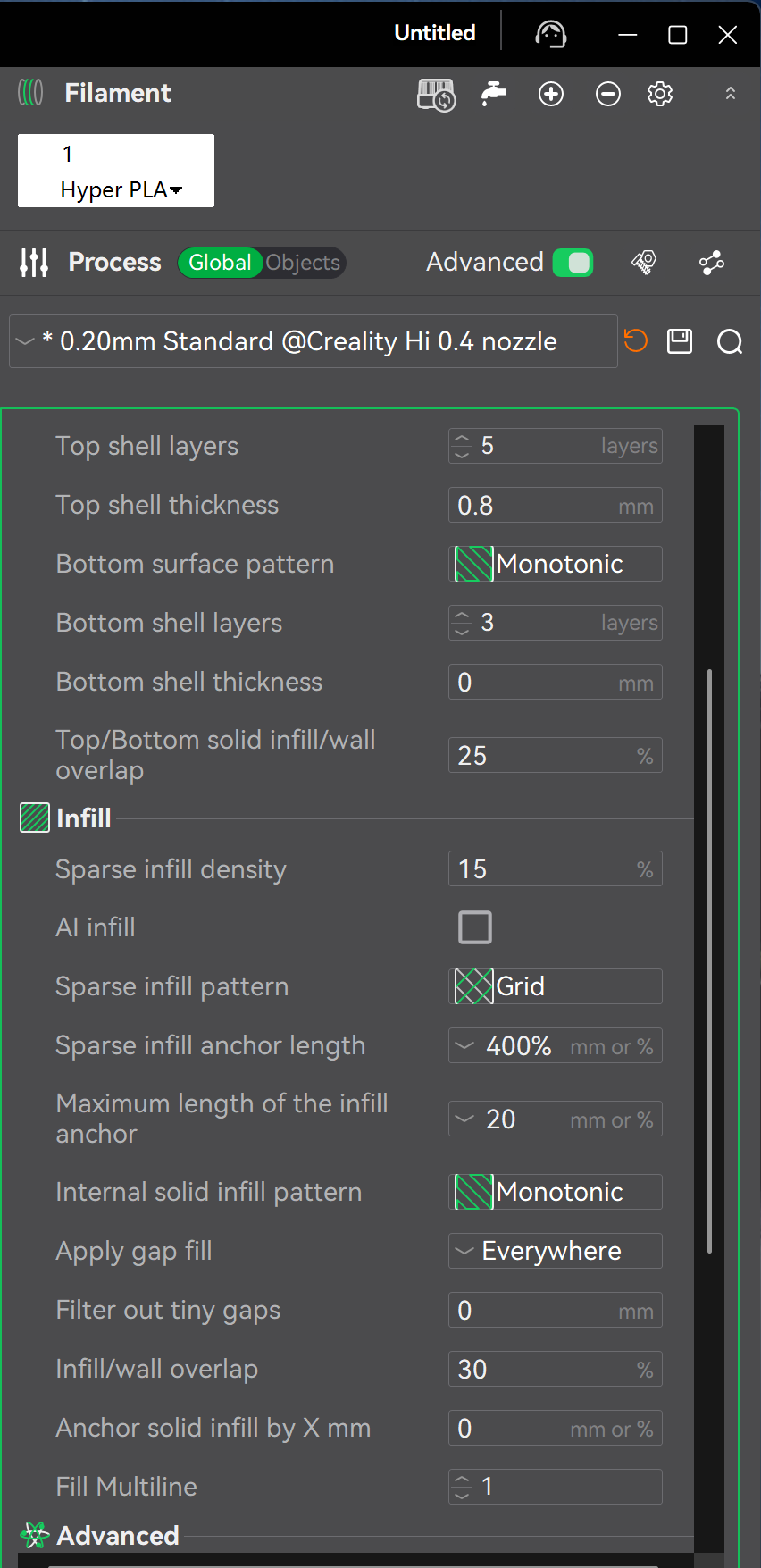Click the Untitled project title
Image resolution: width=761 pixels, height=1568 pixels.
[x=435, y=33]
